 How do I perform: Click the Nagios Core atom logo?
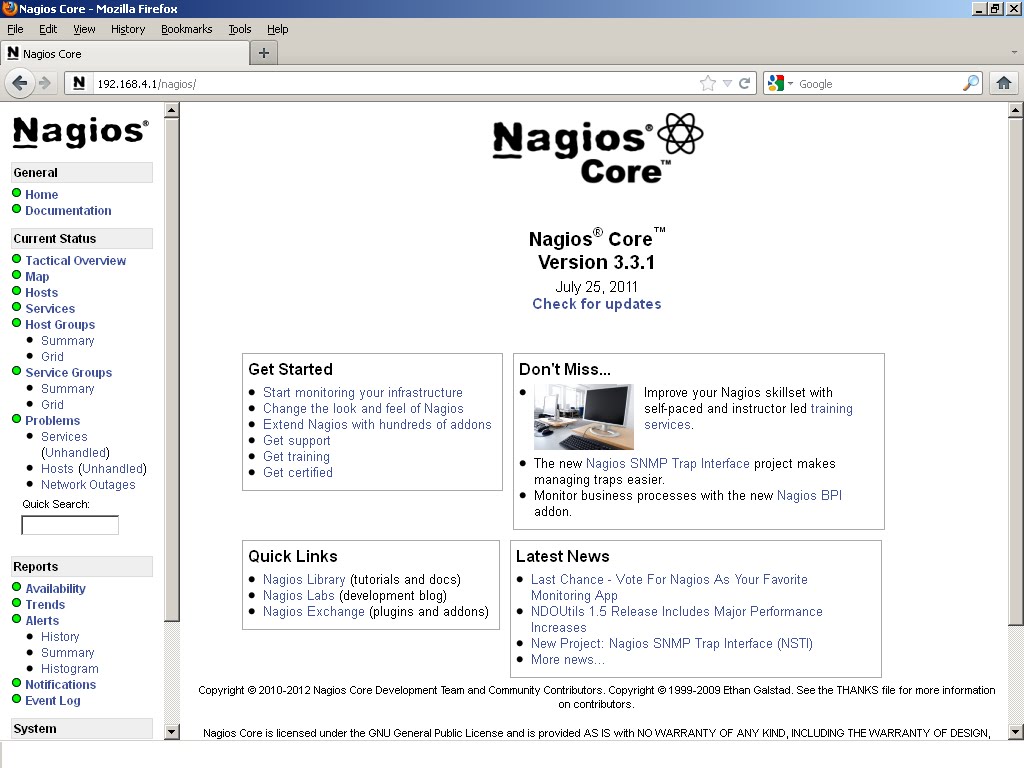[680, 133]
